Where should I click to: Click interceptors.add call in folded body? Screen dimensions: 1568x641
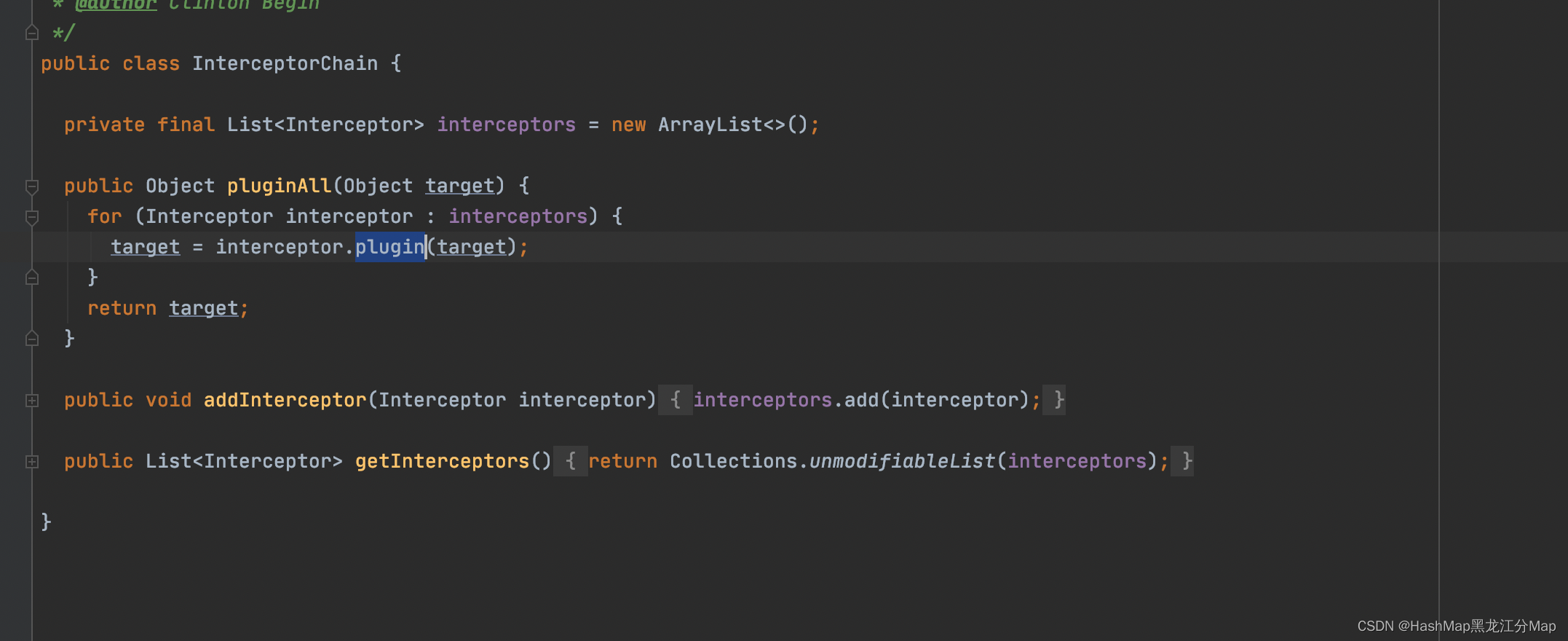tap(785, 400)
